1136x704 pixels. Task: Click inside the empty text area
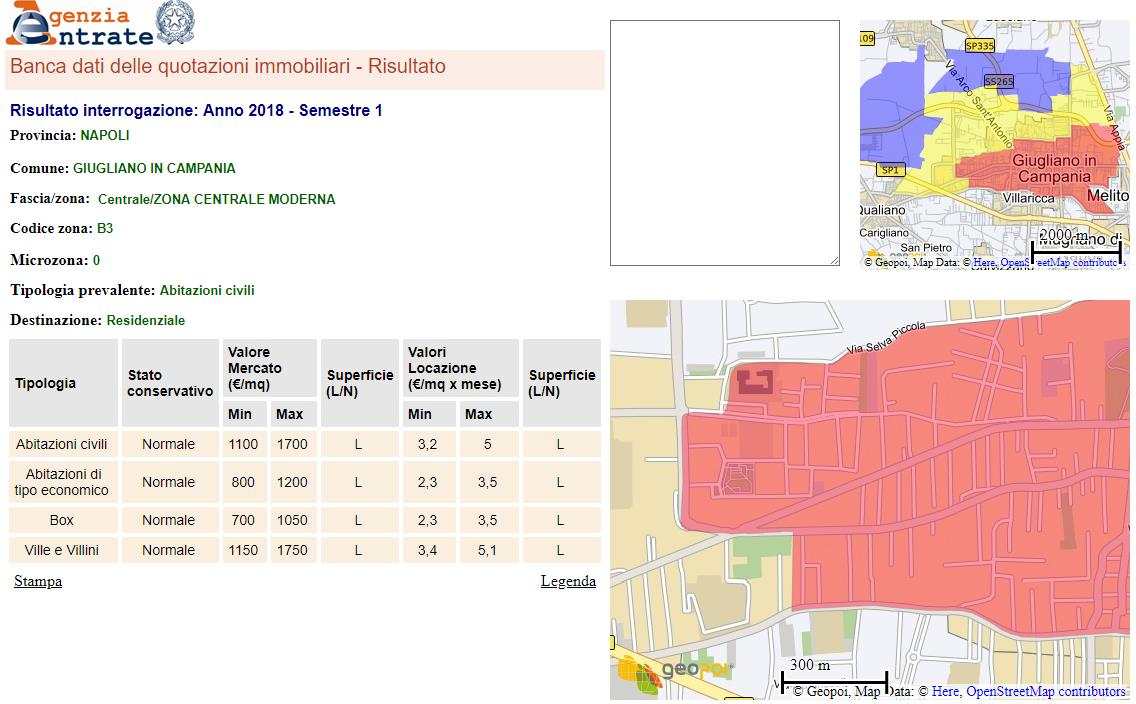pos(724,142)
